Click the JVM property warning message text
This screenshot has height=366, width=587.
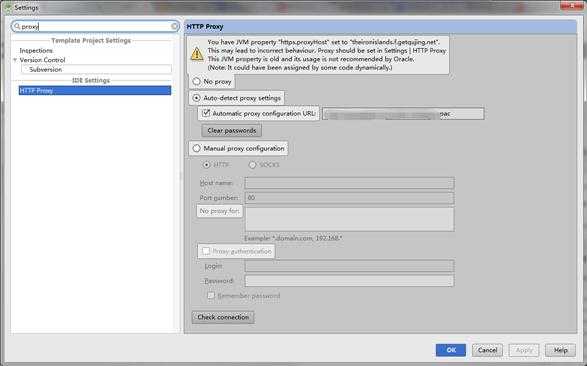(x=327, y=55)
